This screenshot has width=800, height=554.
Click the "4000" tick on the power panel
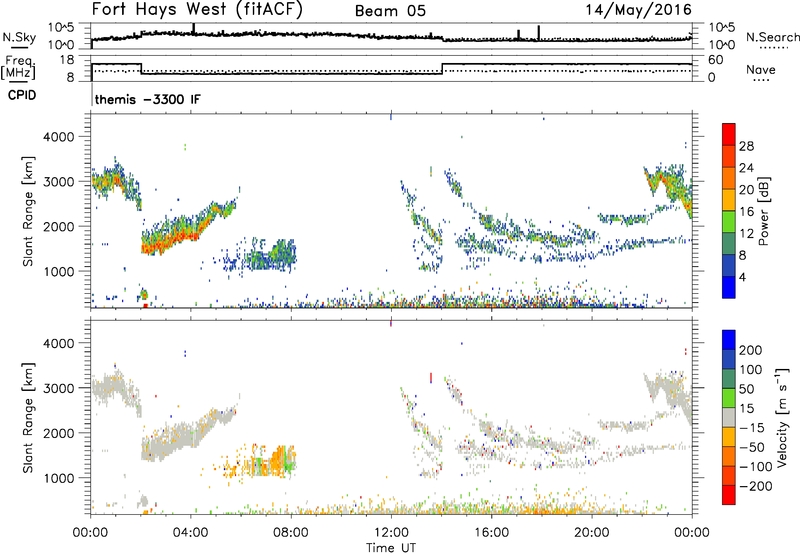click(x=58, y=137)
